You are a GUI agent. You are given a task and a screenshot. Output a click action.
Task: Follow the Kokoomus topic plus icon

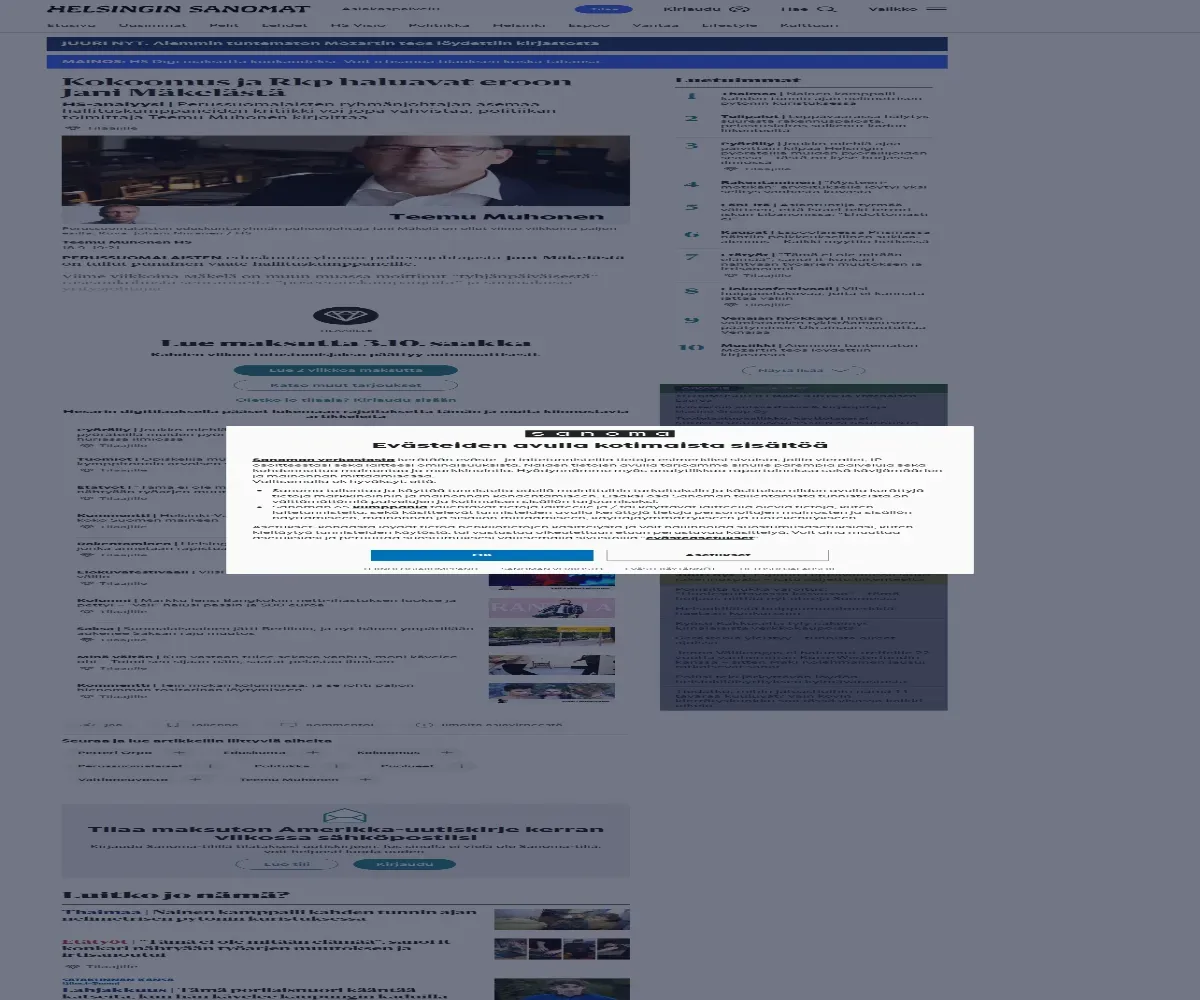[447, 752]
